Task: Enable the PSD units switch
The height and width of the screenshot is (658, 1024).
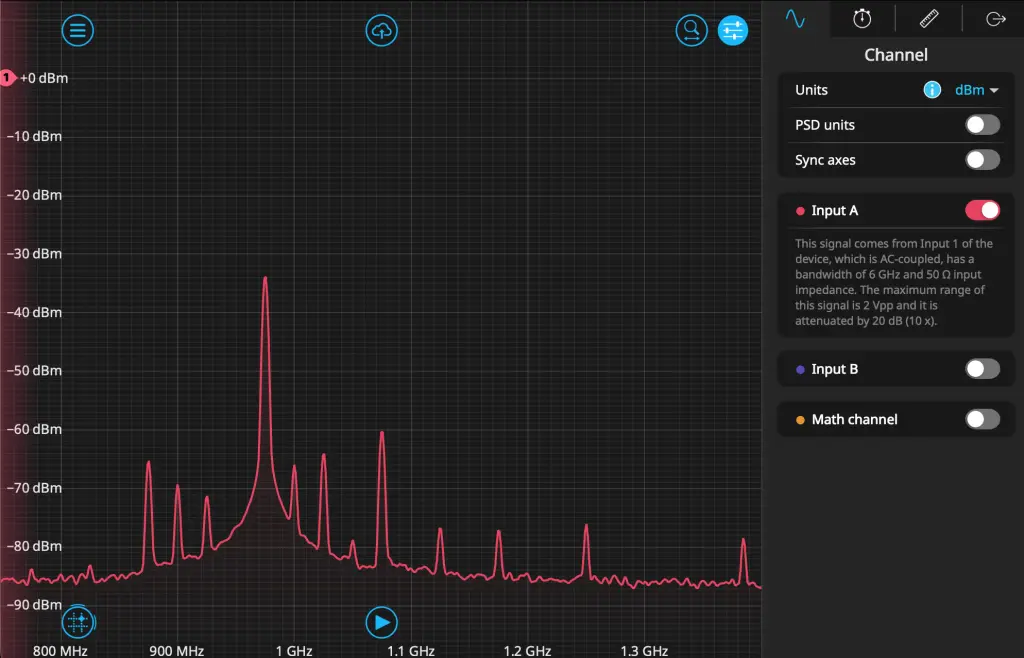Action: pos(982,125)
